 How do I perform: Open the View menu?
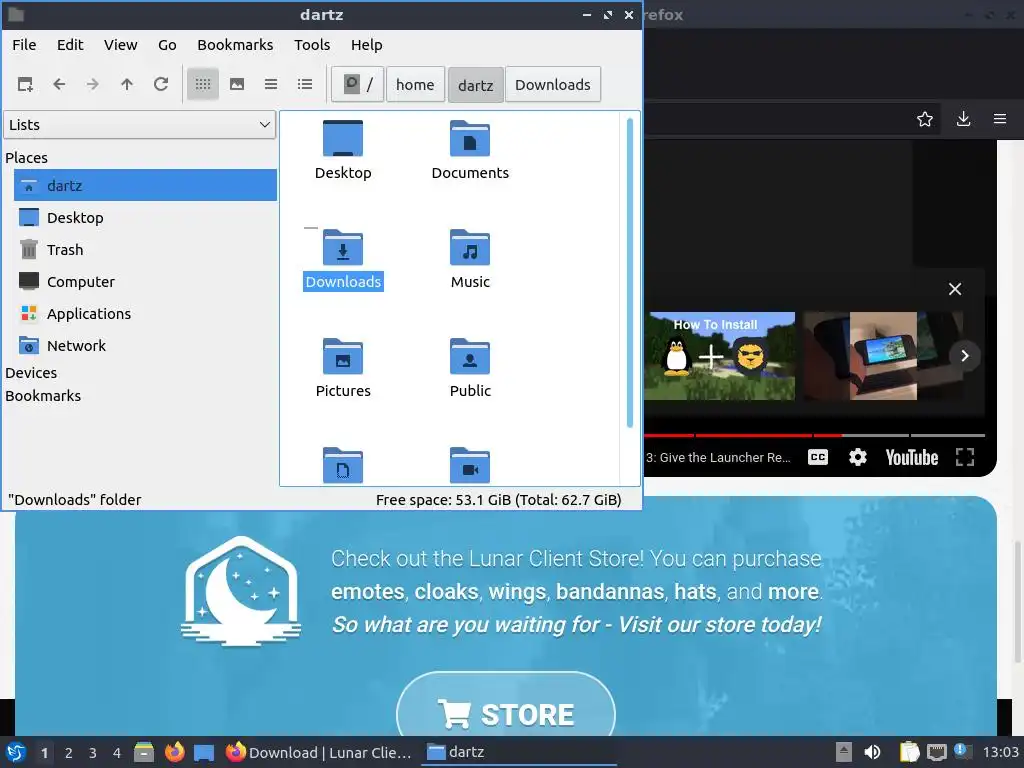pyautogui.click(x=121, y=45)
